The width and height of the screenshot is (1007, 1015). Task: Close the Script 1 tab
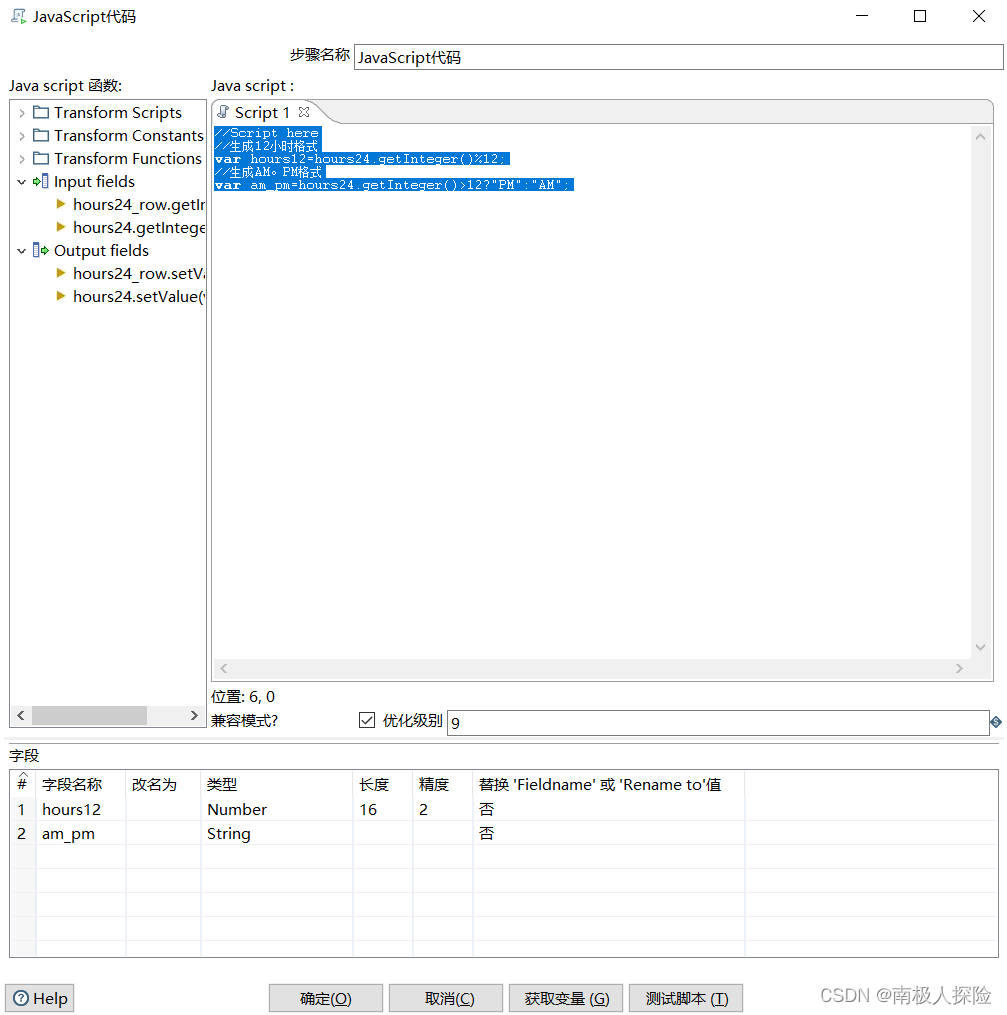click(x=304, y=112)
